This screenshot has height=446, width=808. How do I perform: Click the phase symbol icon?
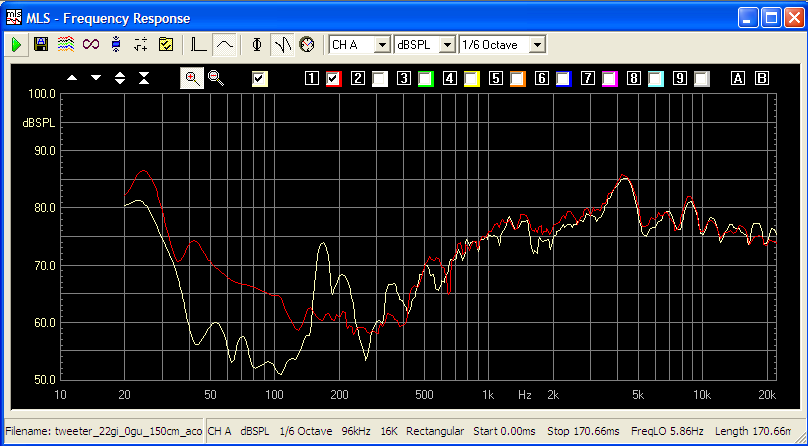(x=257, y=45)
